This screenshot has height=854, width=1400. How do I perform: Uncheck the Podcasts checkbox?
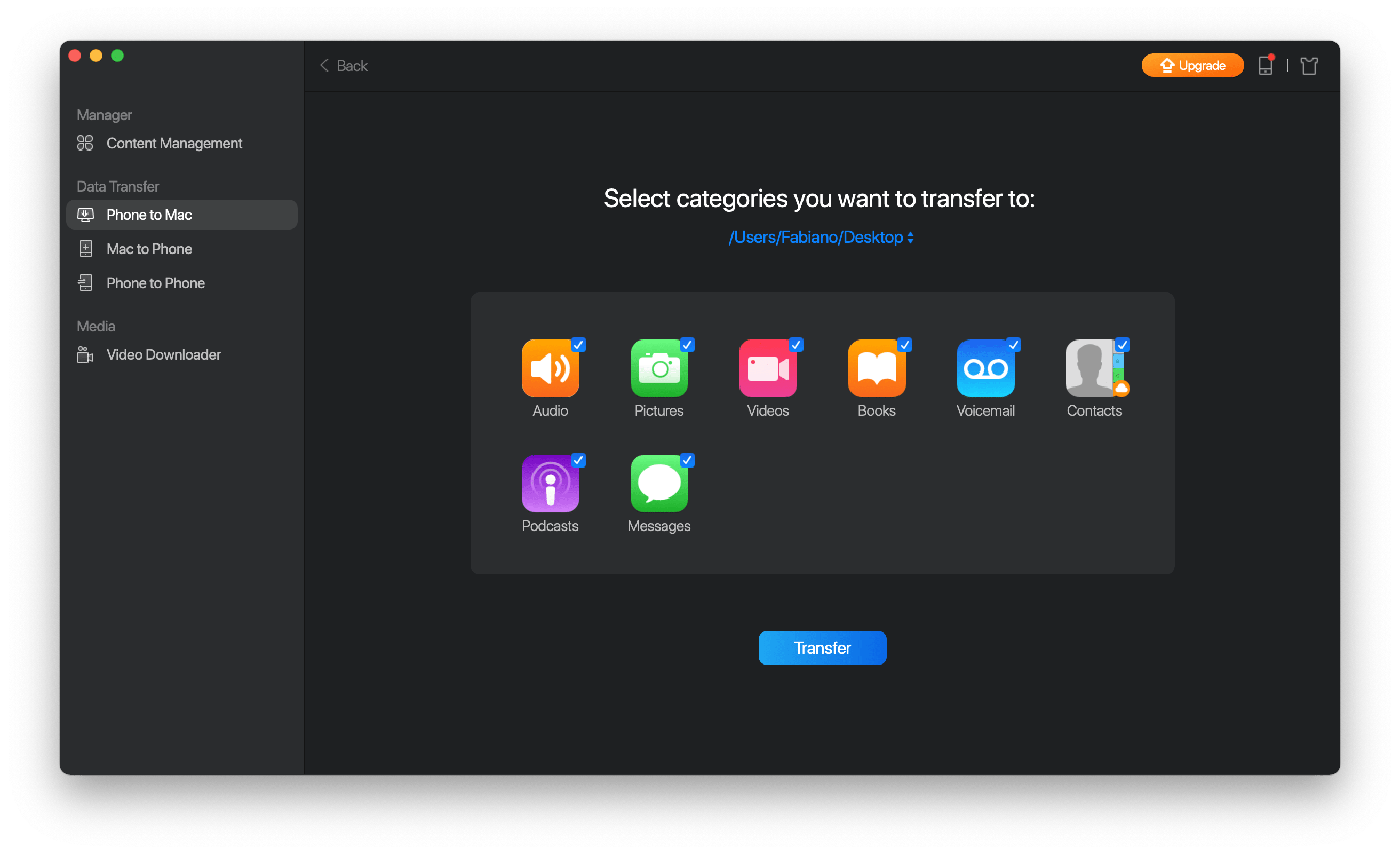coord(578,460)
